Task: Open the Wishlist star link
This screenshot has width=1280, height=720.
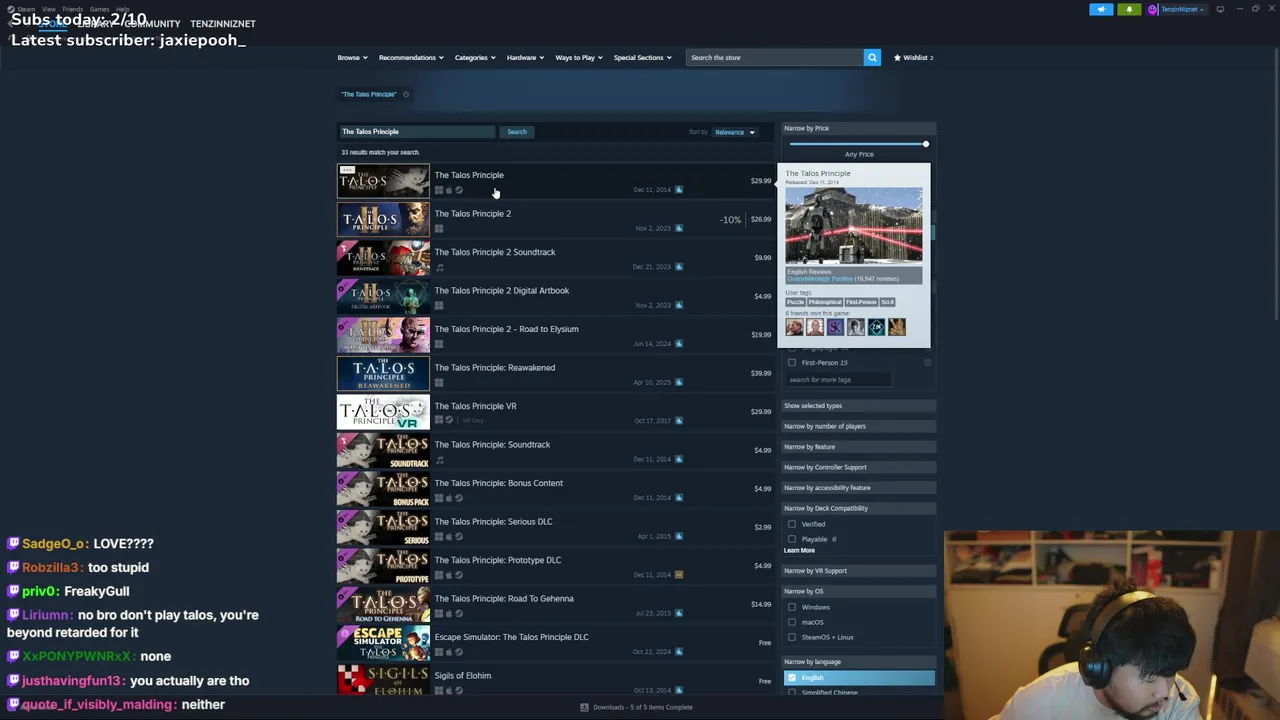Action: (x=913, y=57)
